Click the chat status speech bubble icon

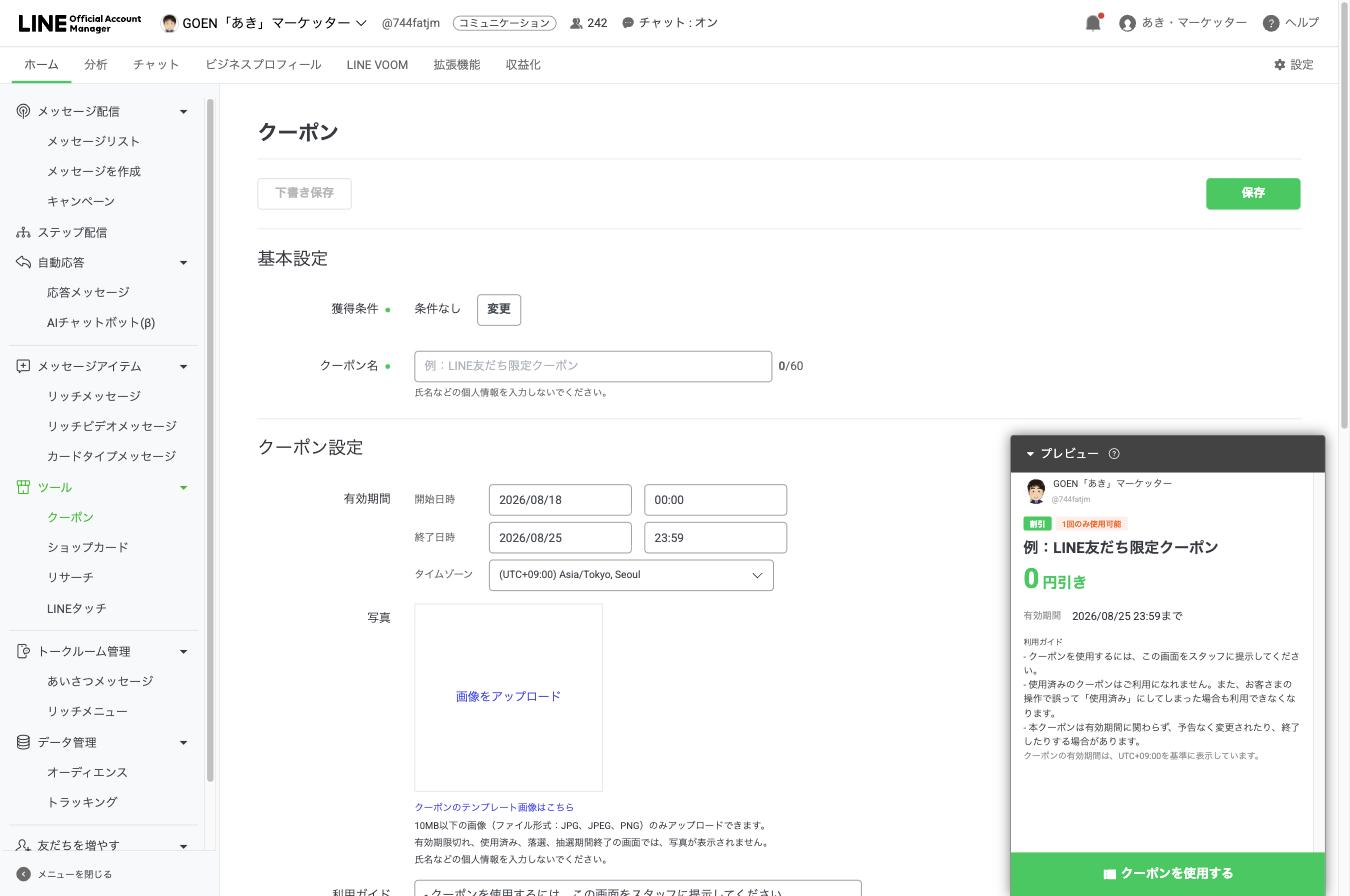628,23
